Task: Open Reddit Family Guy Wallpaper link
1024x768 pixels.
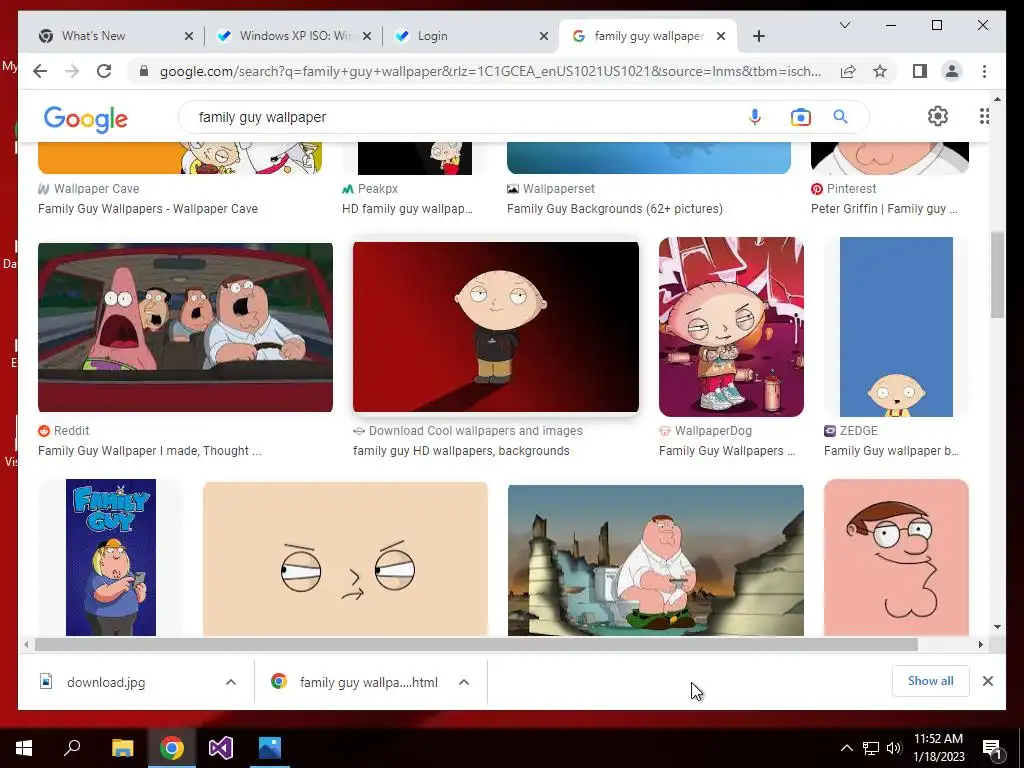Action: 150,451
